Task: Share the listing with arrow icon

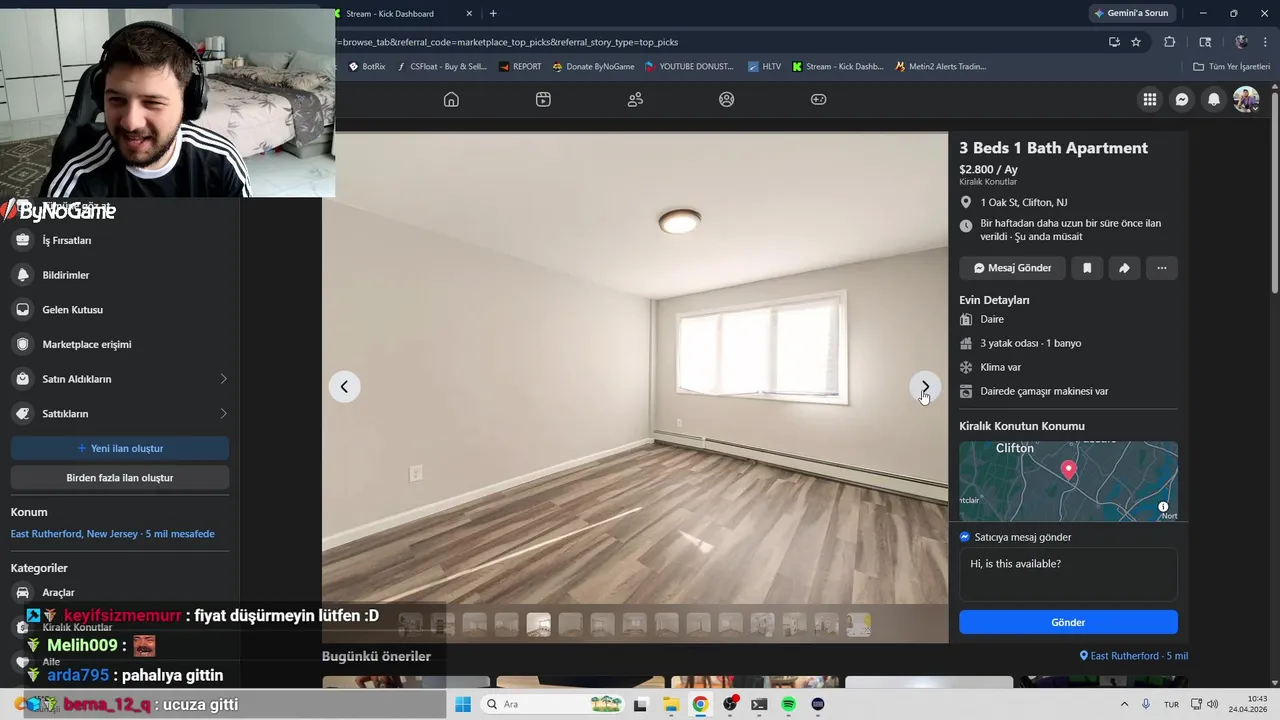Action: coord(1124,268)
